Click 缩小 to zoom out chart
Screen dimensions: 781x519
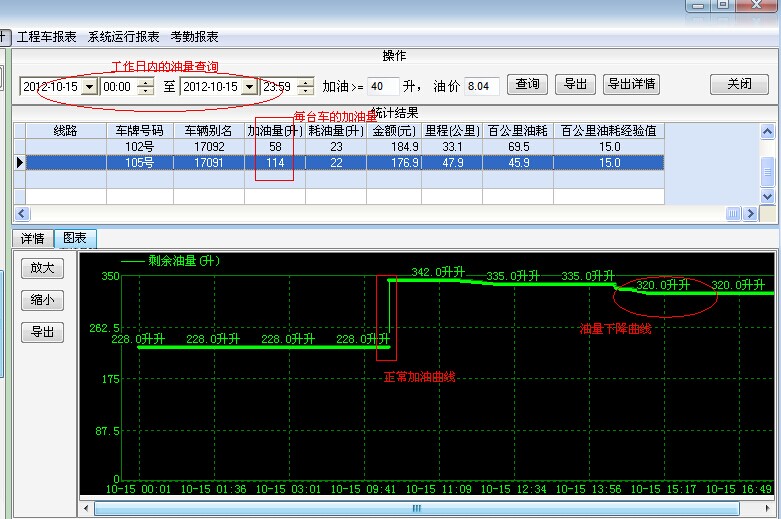point(42,300)
